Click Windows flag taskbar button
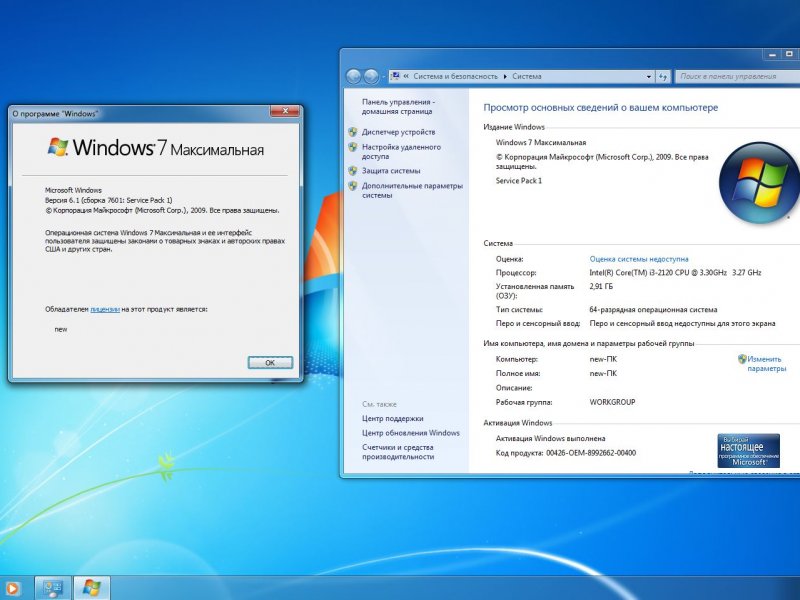Image resolution: width=800 pixels, height=600 pixels. [92, 588]
